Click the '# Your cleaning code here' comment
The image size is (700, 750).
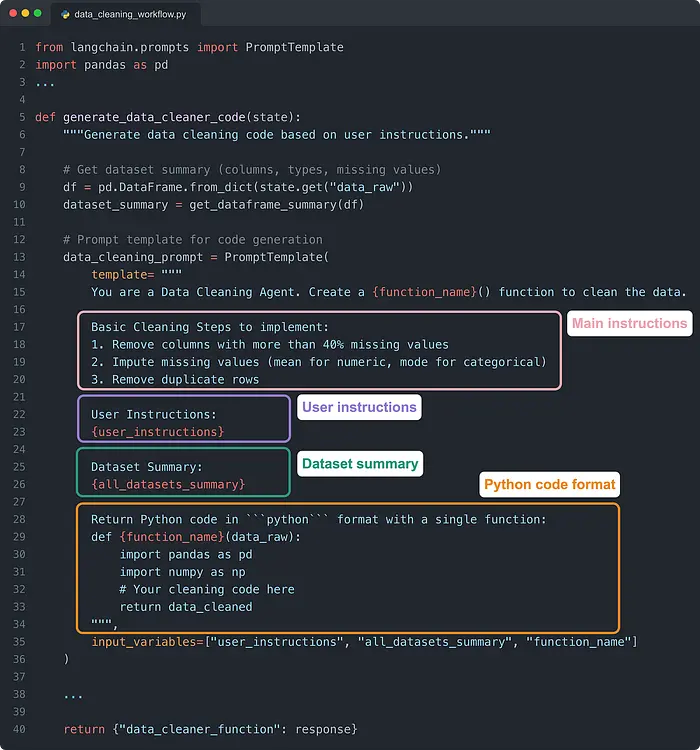207,589
